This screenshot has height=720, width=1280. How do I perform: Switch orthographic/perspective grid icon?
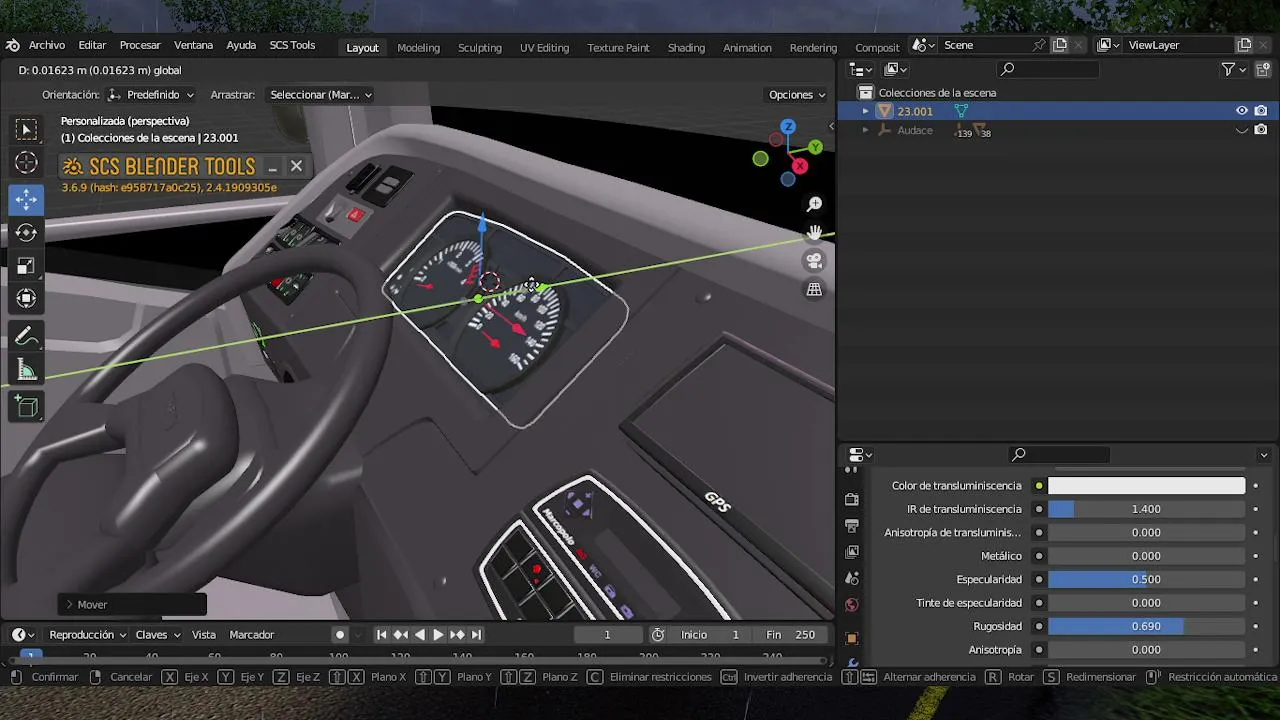pos(815,290)
